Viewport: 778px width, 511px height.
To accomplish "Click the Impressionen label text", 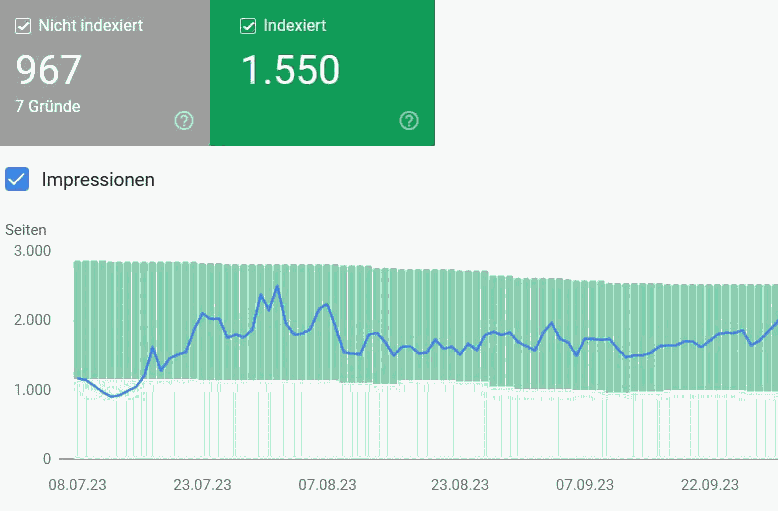I will (98, 180).
